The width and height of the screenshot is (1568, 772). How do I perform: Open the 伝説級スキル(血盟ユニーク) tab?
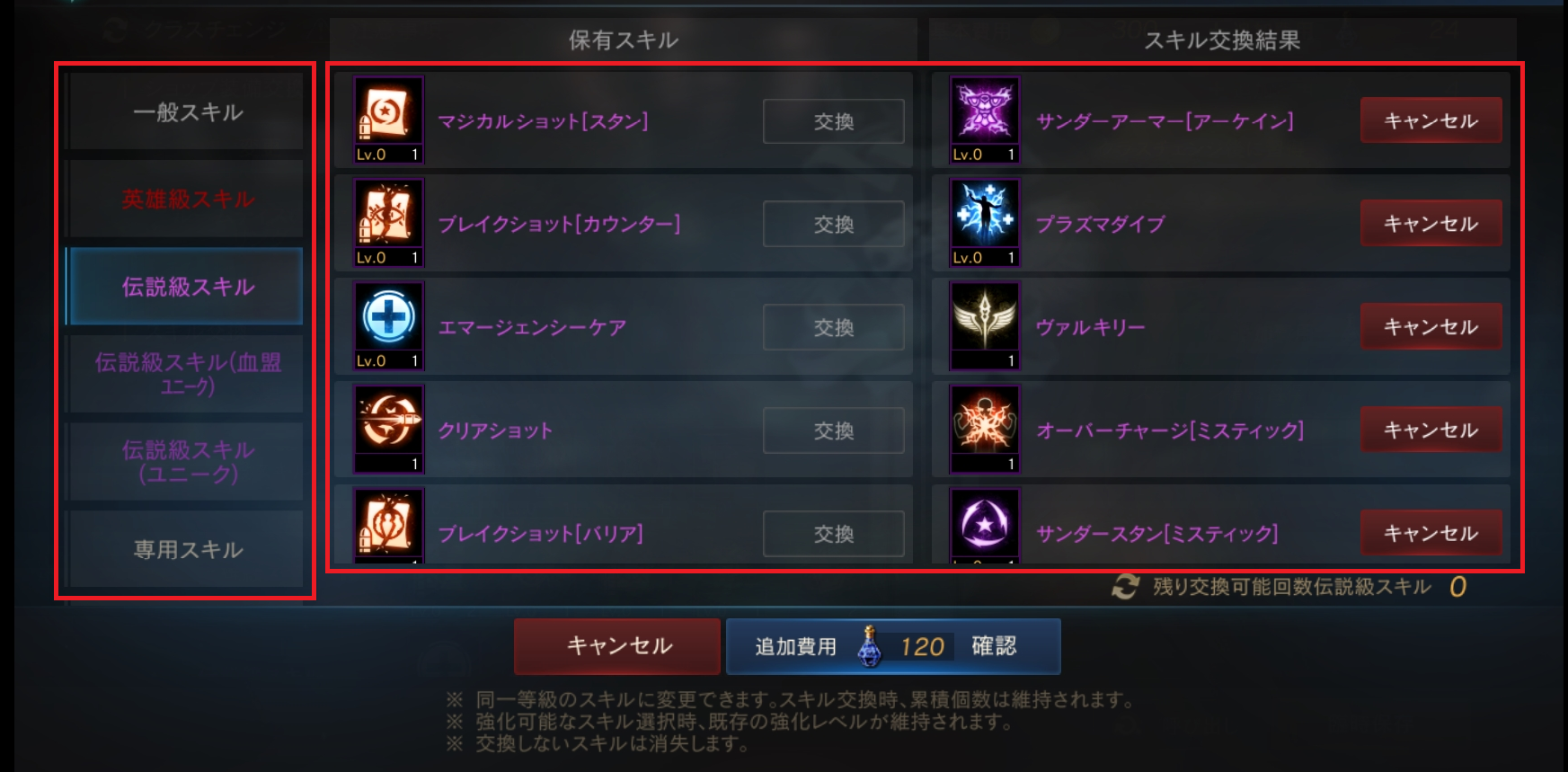(187, 374)
